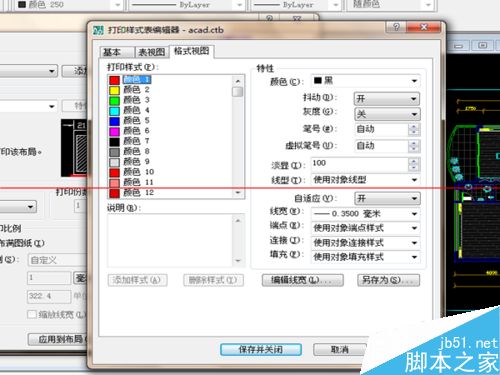Screen dimensions: 500x375
Task: Close the 打印样式表编辑器 dialog
Action: pos(424,27)
